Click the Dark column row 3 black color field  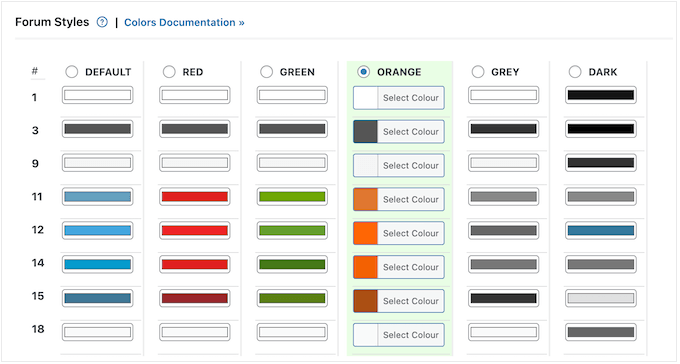[x=601, y=129]
